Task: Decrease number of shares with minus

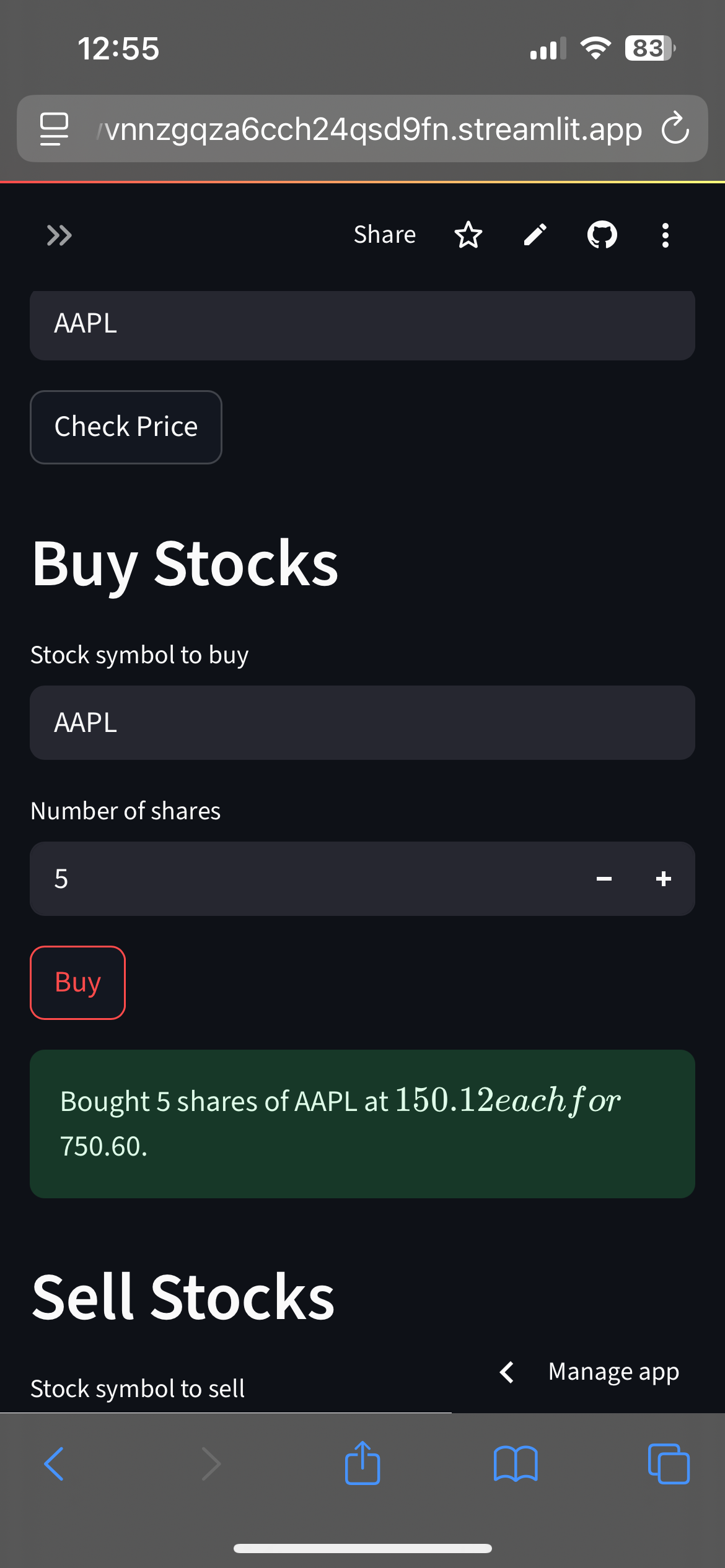Action: point(604,879)
